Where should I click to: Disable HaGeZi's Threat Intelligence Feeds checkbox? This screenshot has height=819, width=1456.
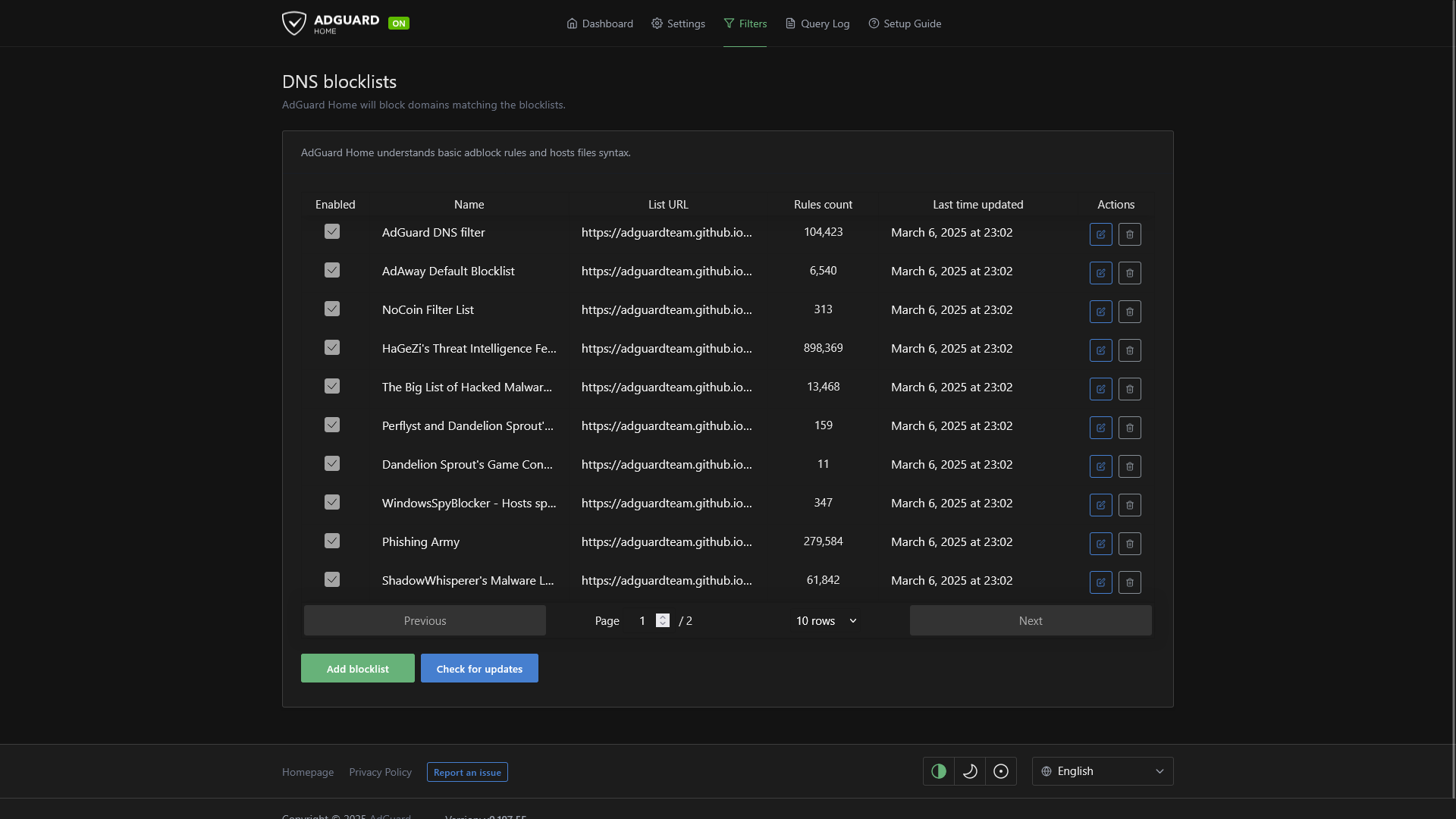coord(332,347)
